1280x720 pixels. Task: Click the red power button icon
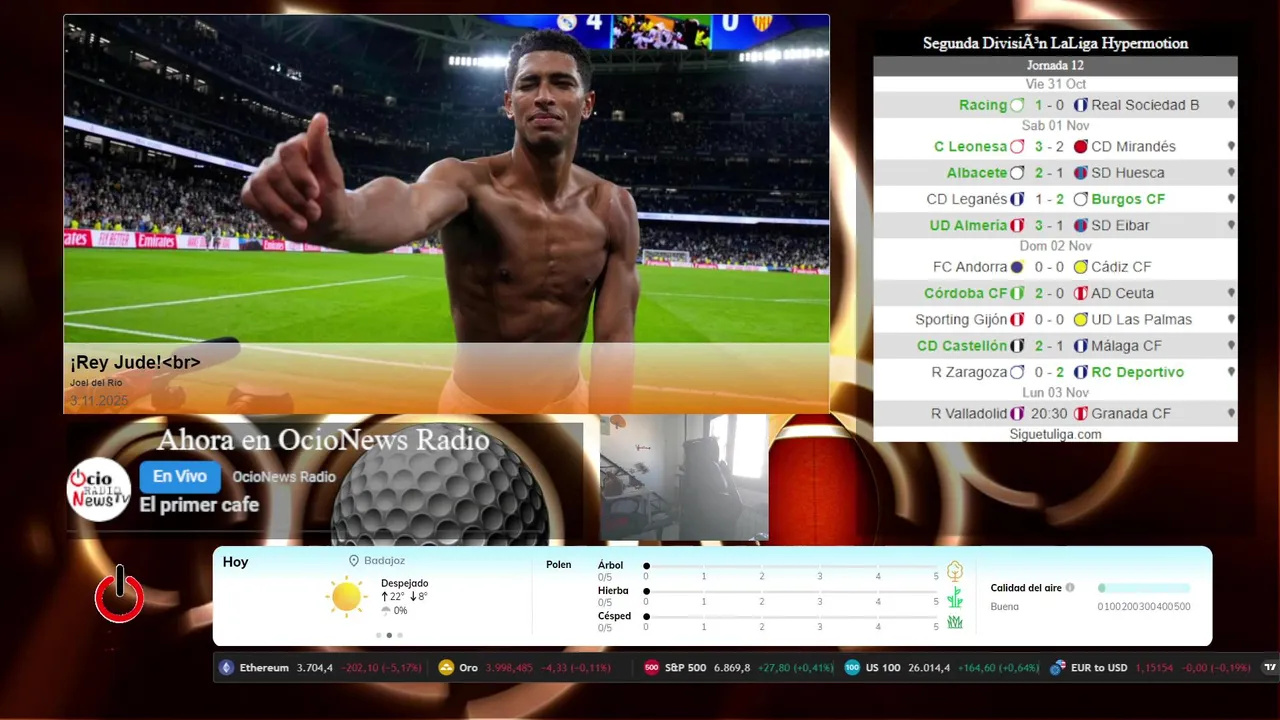coord(119,594)
